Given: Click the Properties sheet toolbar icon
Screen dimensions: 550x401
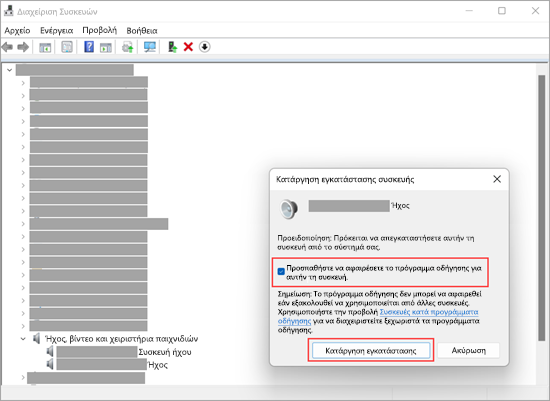Looking at the screenshot, I should (x=67, y=47).
